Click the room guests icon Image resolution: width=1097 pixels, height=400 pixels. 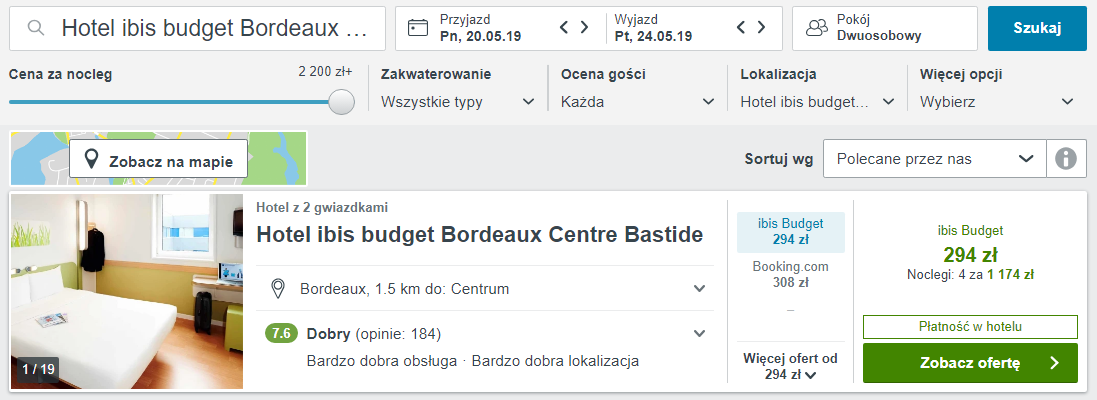click(817, 28)
